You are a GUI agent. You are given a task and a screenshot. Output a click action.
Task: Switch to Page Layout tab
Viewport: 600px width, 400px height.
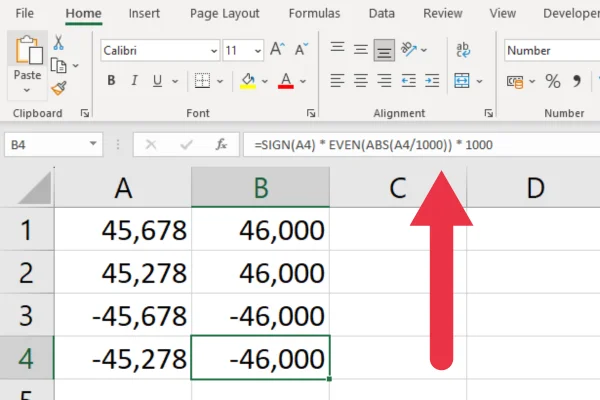pos(225,13)
